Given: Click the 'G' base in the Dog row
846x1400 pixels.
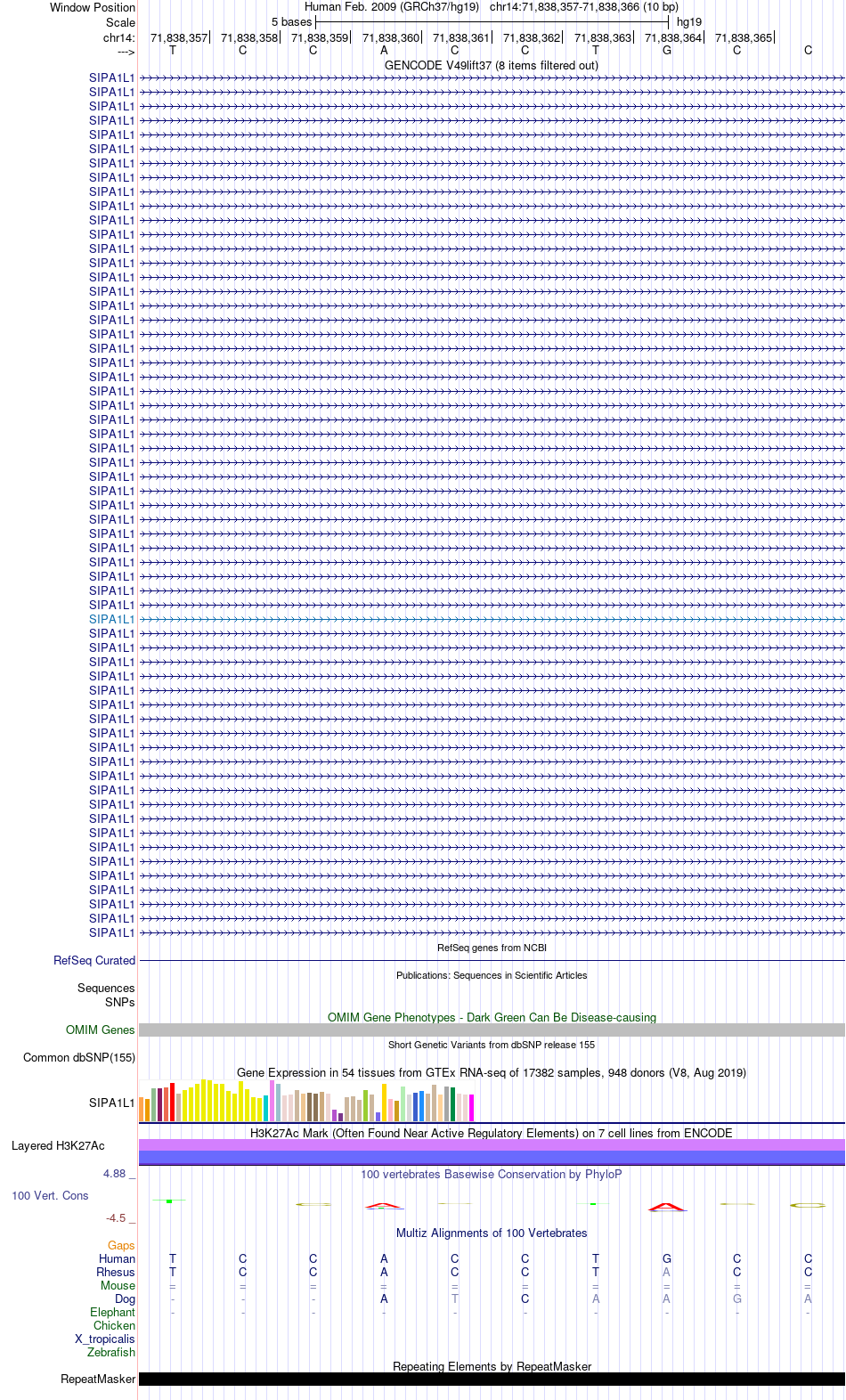Looking at the screenshot, I should (x=737, y=1298).
